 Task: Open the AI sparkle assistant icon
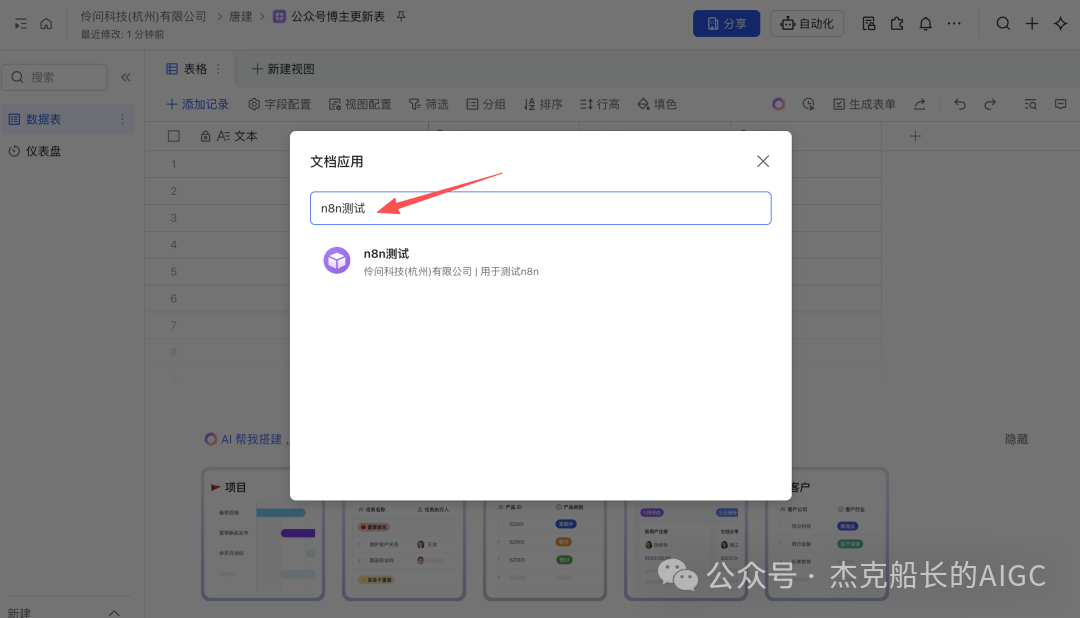(1060, 23)
